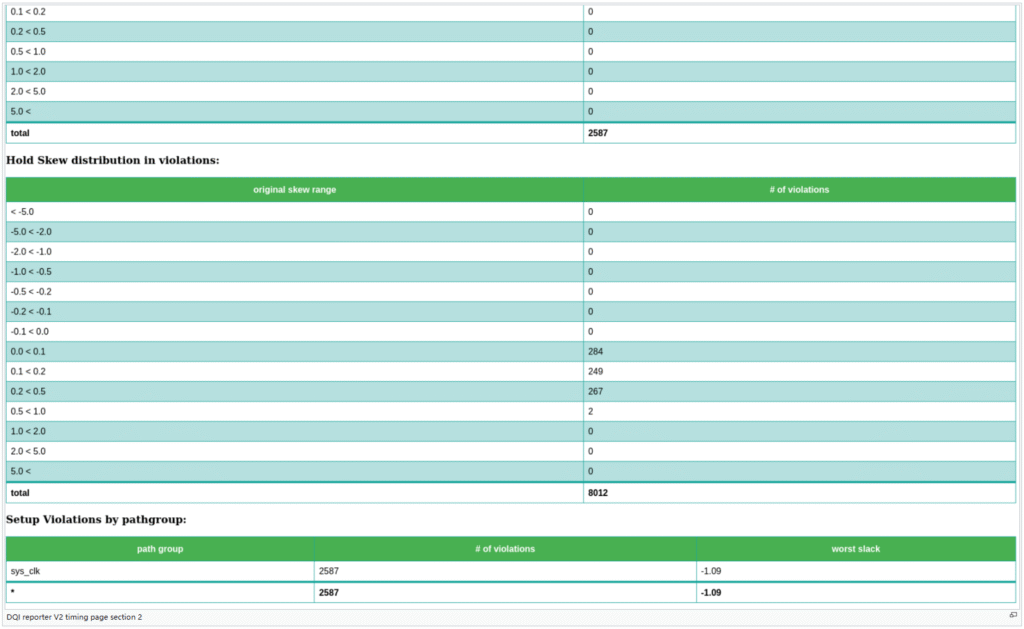Click '# of violations' header in Setup Violations table
Screen dimensions: 1024x629
point(505,549)
